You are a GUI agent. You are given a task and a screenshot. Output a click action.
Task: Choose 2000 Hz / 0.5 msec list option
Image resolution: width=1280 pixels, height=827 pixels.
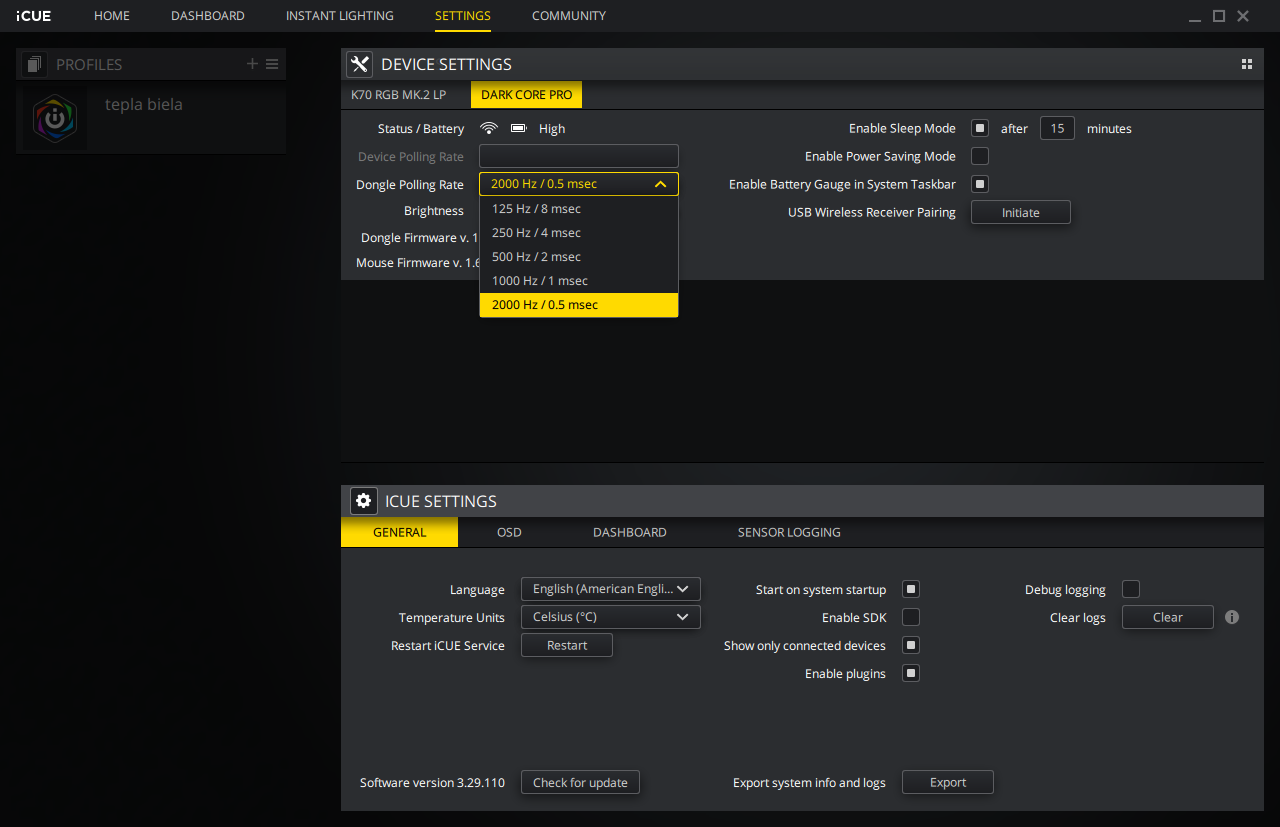coord(579,305)
